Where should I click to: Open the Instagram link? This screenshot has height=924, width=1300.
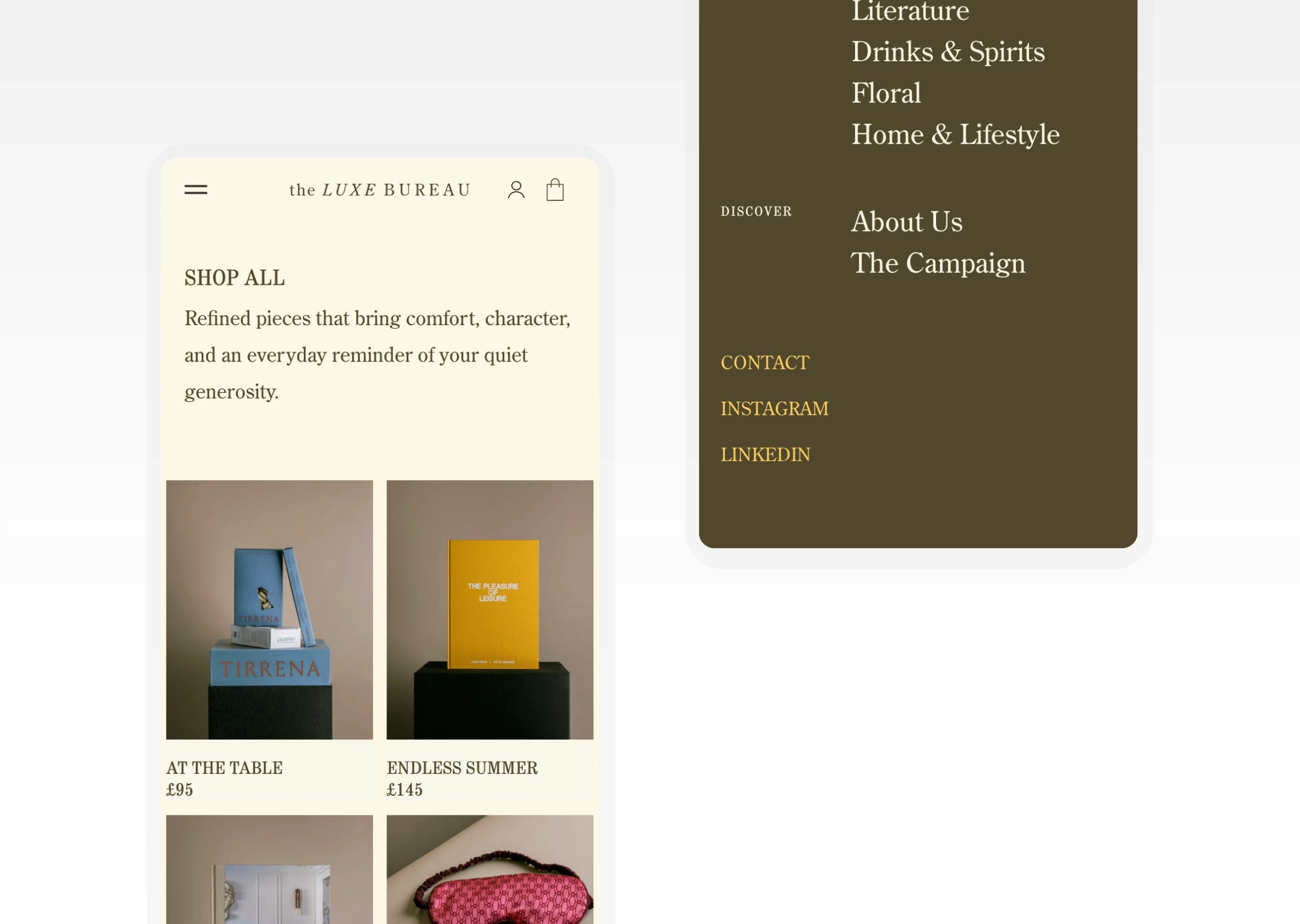click(774, 409)
